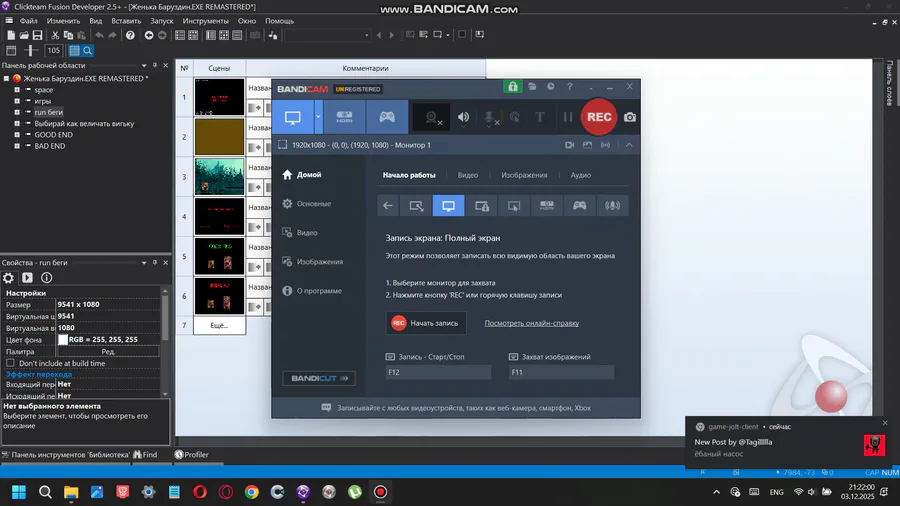Expand the space tree item

click(17, 89)
